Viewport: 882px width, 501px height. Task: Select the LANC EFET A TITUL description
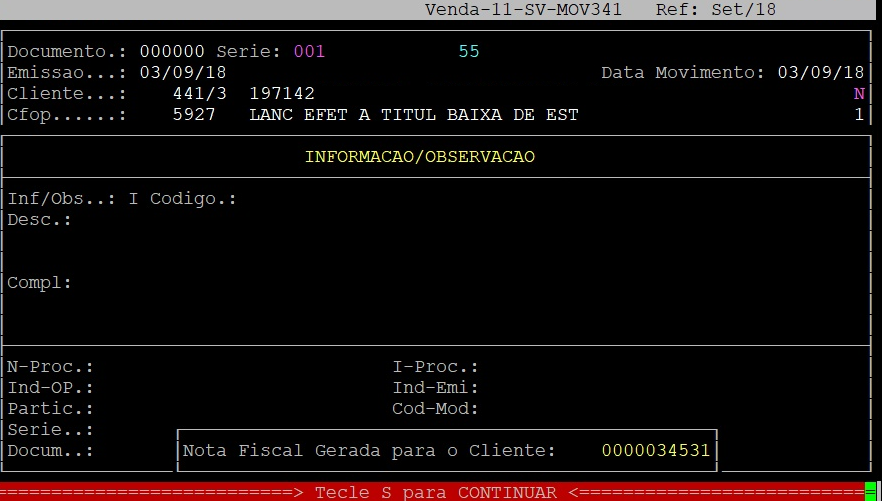413,115
